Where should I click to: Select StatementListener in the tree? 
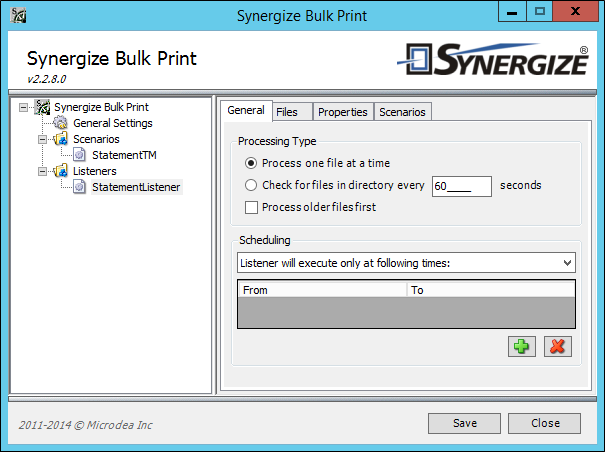click(136, 187)
